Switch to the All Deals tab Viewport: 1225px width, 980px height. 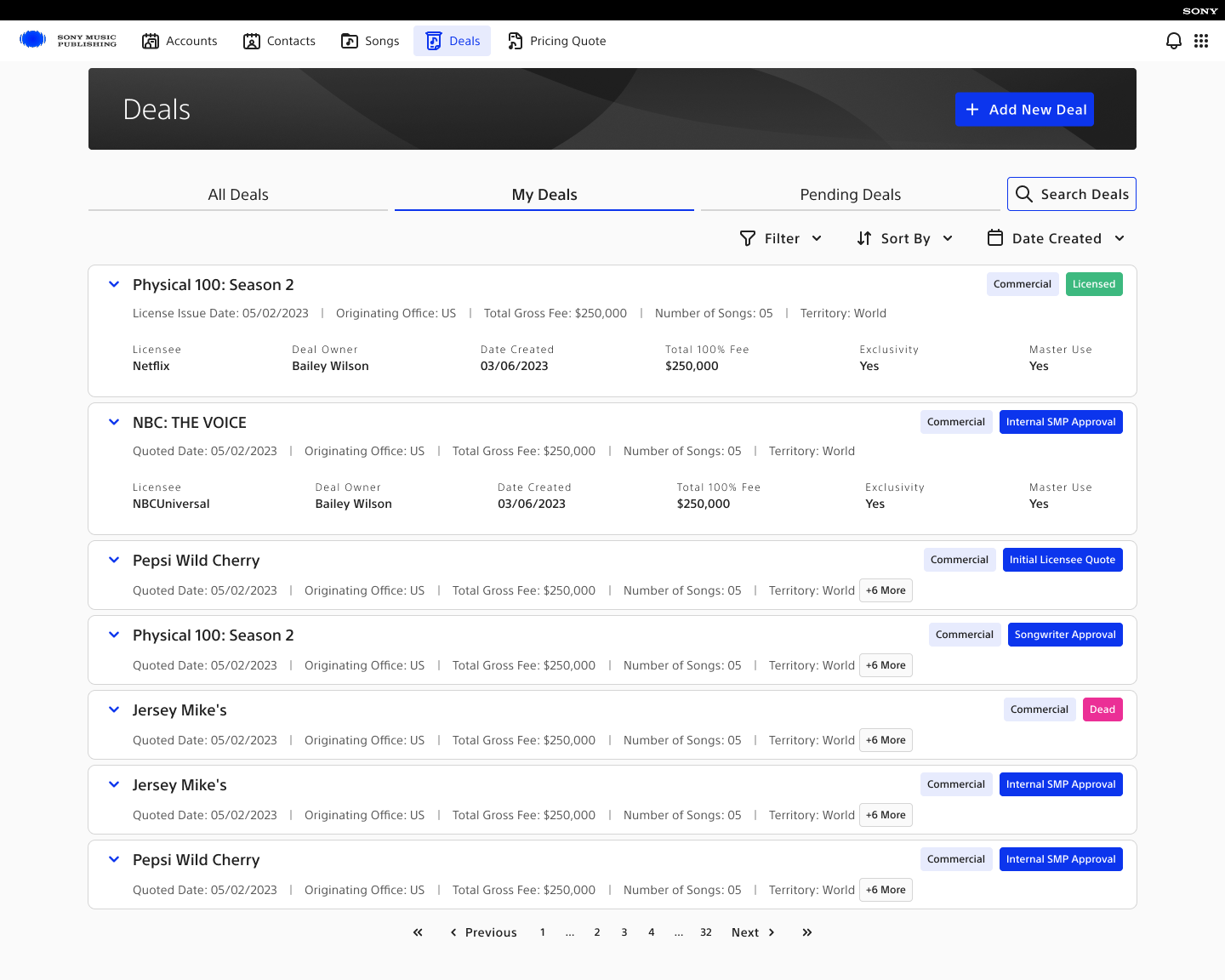click(238, 195)
